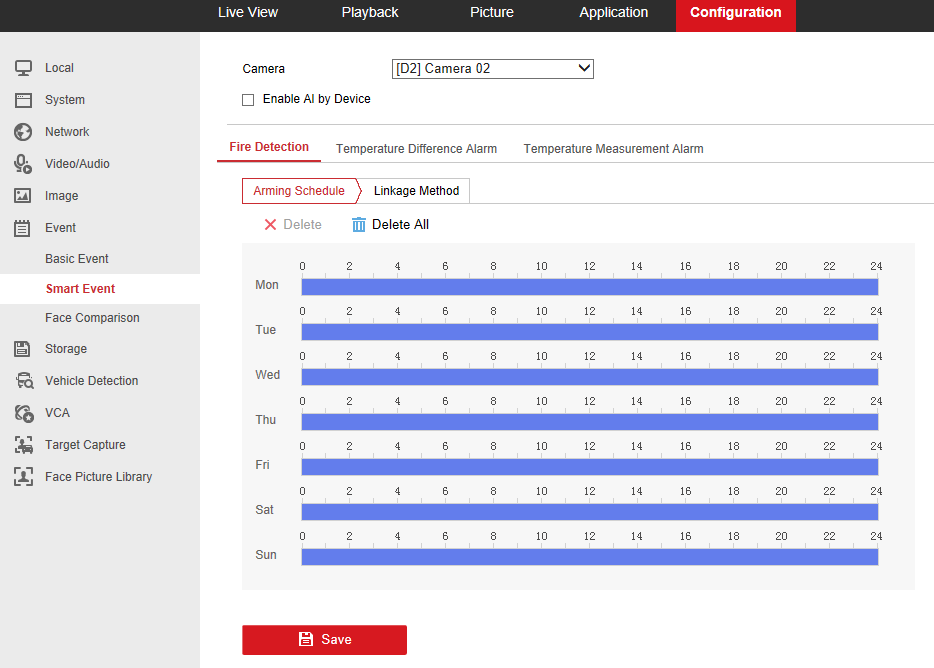Image resolution: width=934 pixels, height=668 pixels.
Task: Open the Camera dropdown list
Action: tap(493, 69)
